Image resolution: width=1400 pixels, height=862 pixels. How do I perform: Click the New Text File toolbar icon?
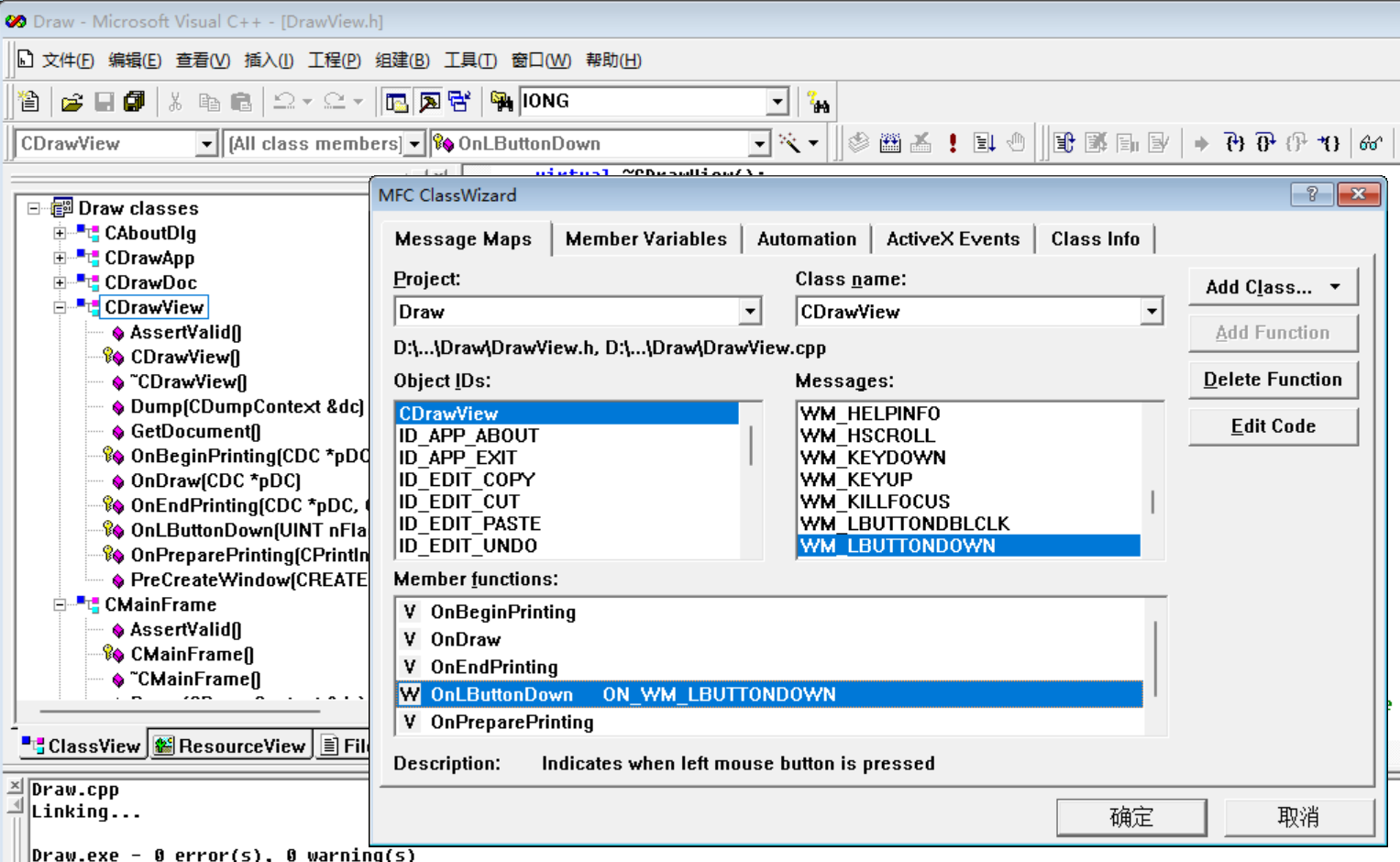[x=29, y=102]
